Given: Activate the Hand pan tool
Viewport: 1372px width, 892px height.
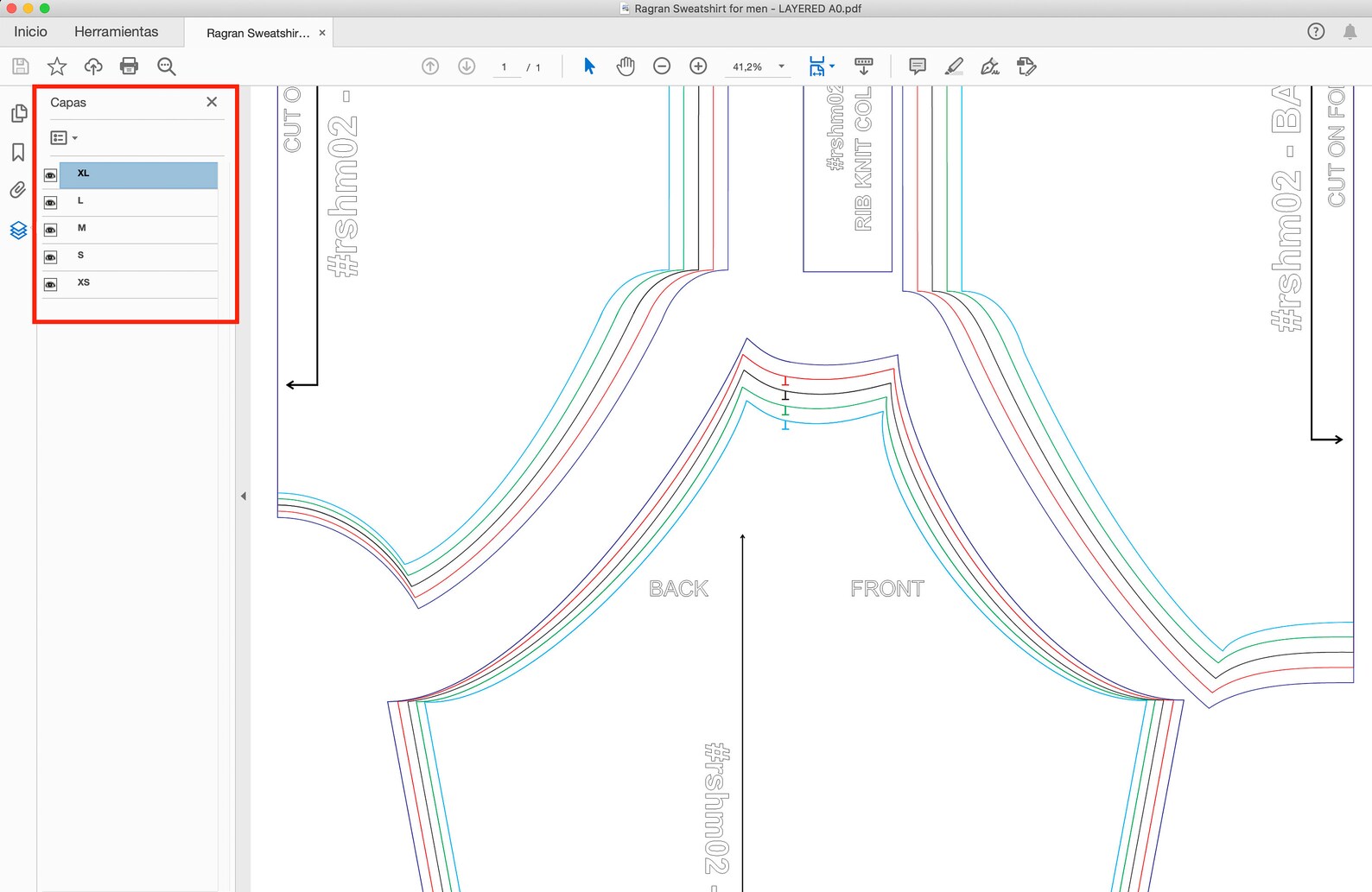Looking at the screenshot, I should click(626, 66).
